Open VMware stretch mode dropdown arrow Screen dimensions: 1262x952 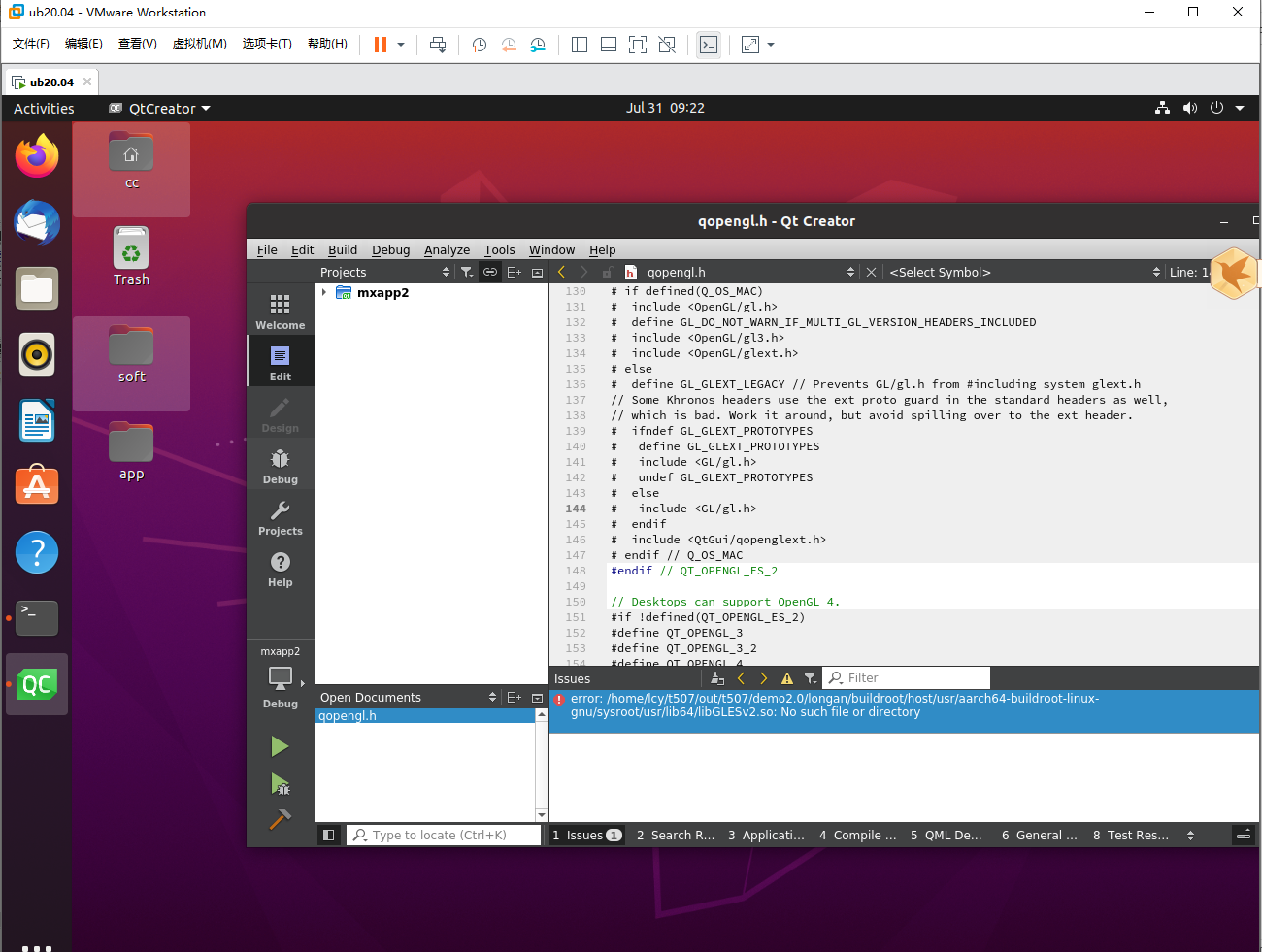pyautogui.click(x=771, y=45)
